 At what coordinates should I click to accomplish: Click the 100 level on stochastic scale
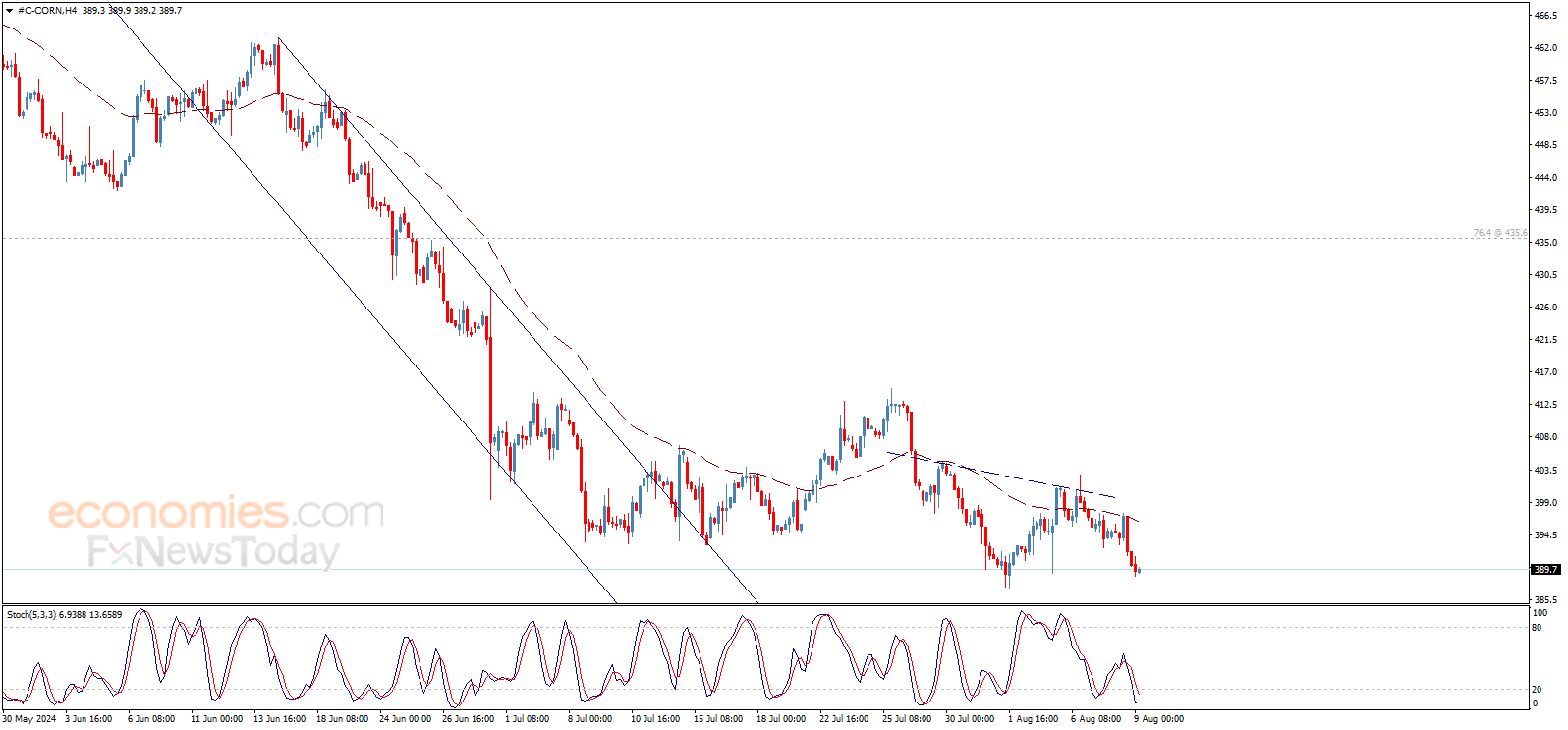pyautogui.click(x=1540, y=613)
